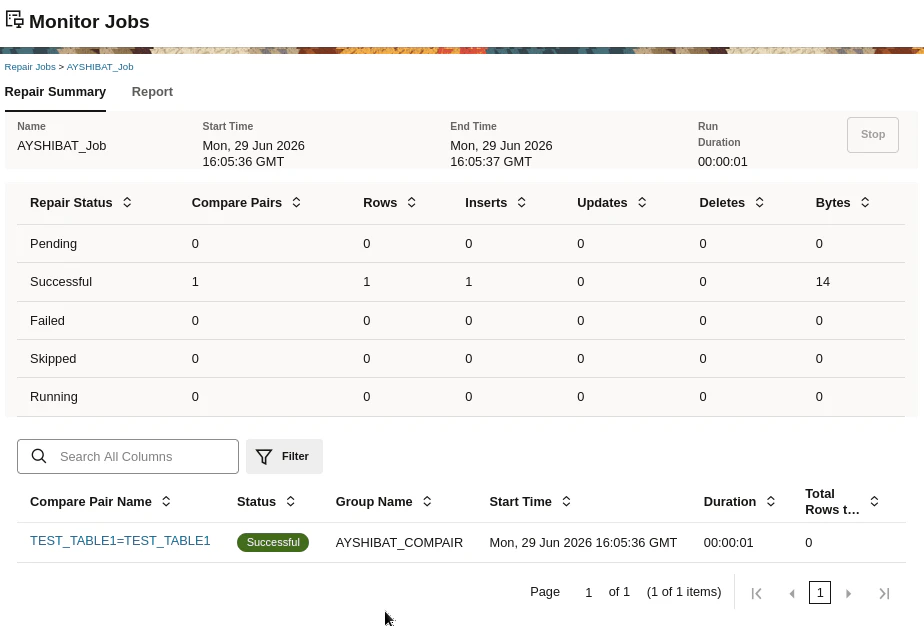Sort by Duration column arrows
This screenshot has width=924, height=626.
click(770, 502)
